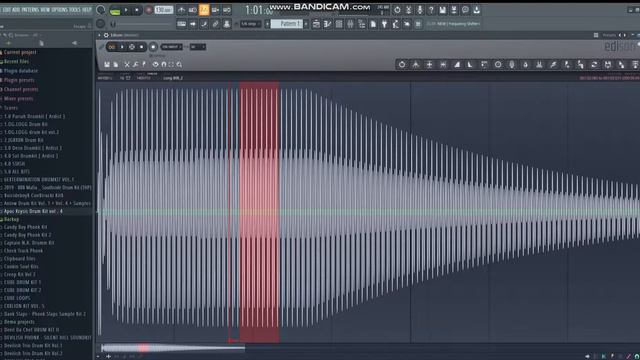Open the snap selector dropdown
The image size is (640, 360).
(x=250, y=24)
